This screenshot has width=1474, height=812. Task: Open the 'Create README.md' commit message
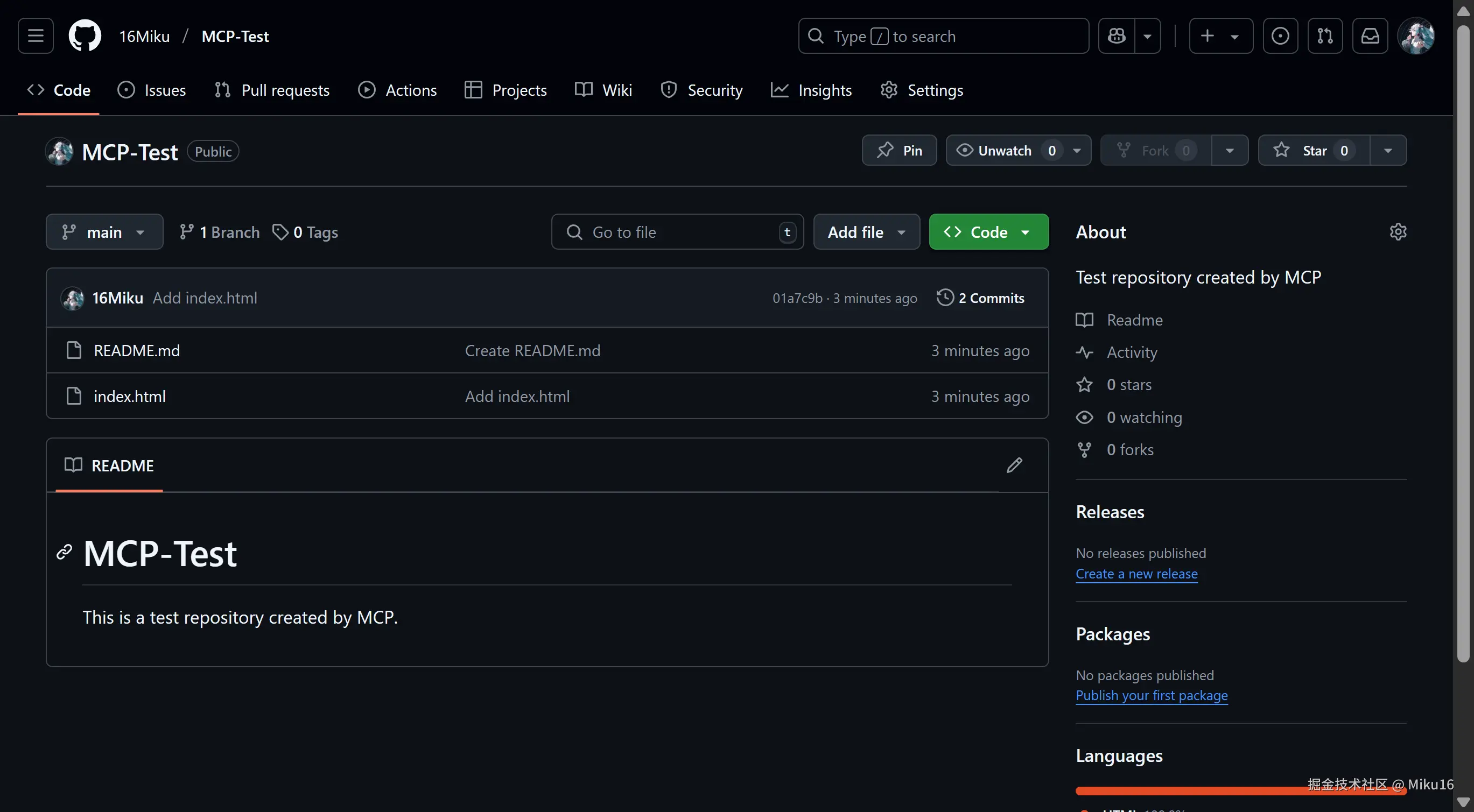pos(532,350)
